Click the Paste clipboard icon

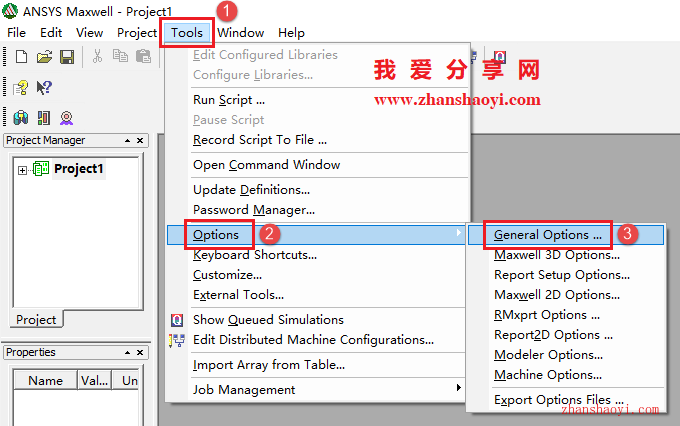click(x=143, y=56)
